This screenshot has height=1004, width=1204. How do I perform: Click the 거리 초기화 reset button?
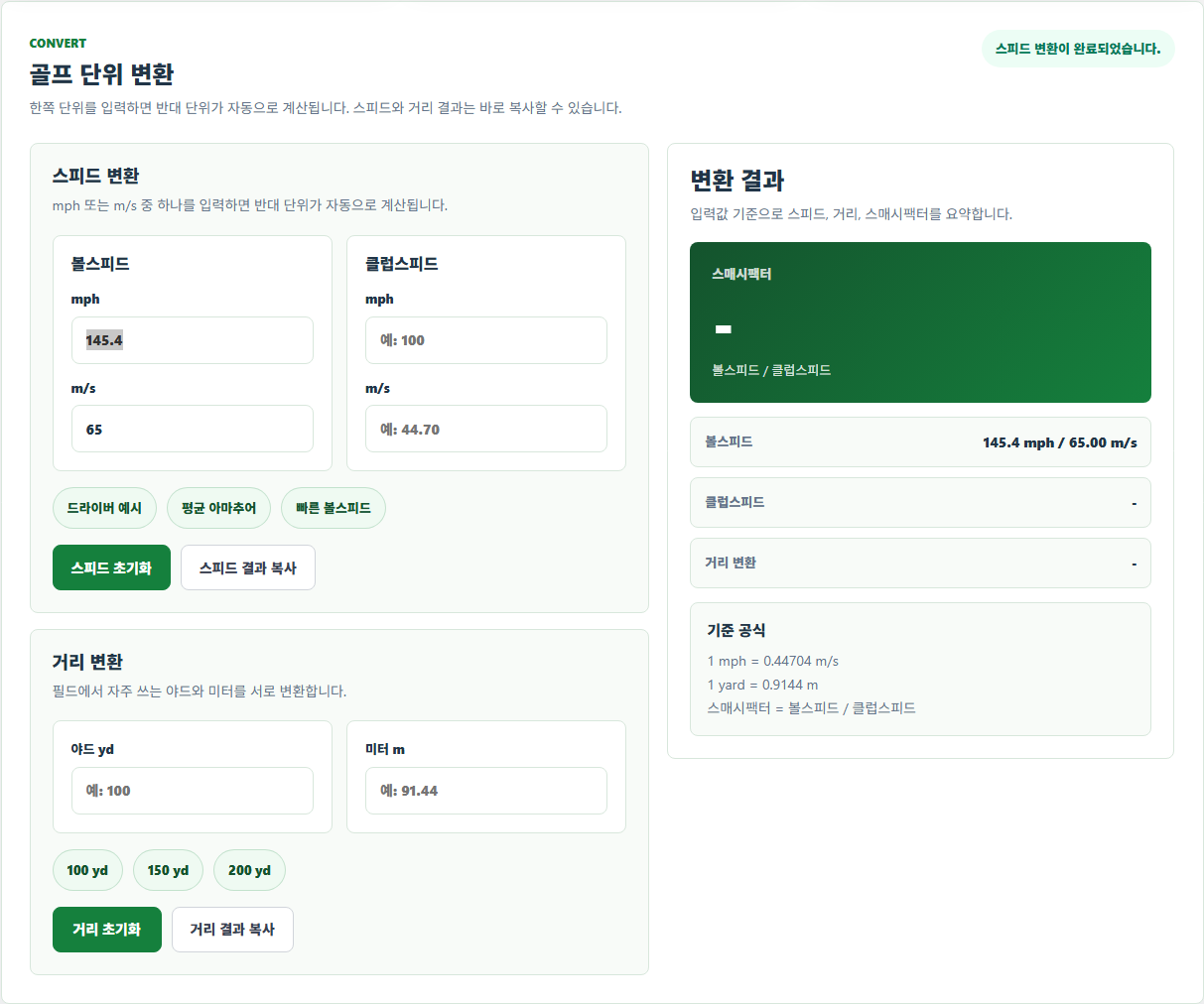[x=107, y=930]
